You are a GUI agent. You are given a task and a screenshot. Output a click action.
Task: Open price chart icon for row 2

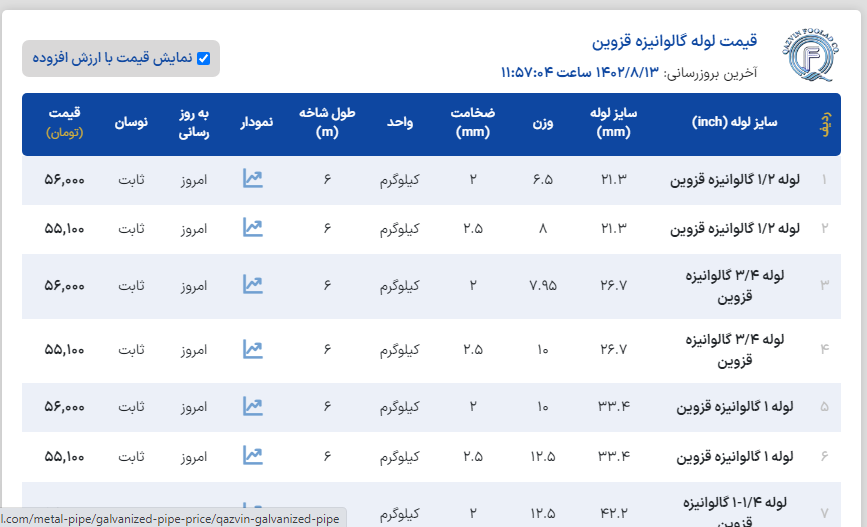tap(252, 228)
